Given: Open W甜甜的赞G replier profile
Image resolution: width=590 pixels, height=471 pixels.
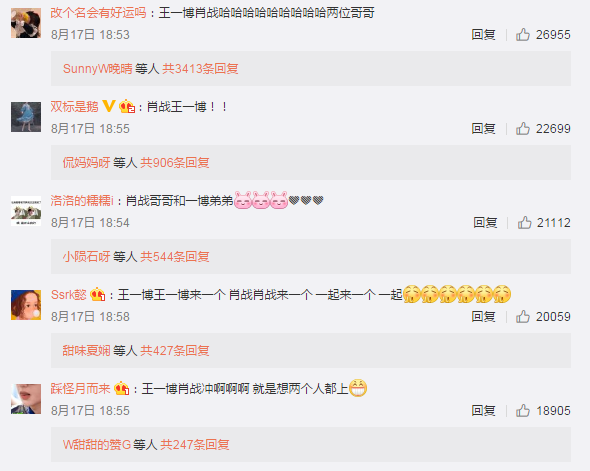Looking at the screenshot, I should click(97, 445).
